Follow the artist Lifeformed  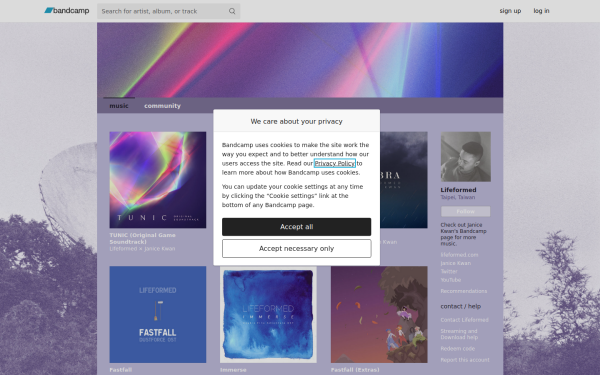pyautogui.click(x=465, y=212)
